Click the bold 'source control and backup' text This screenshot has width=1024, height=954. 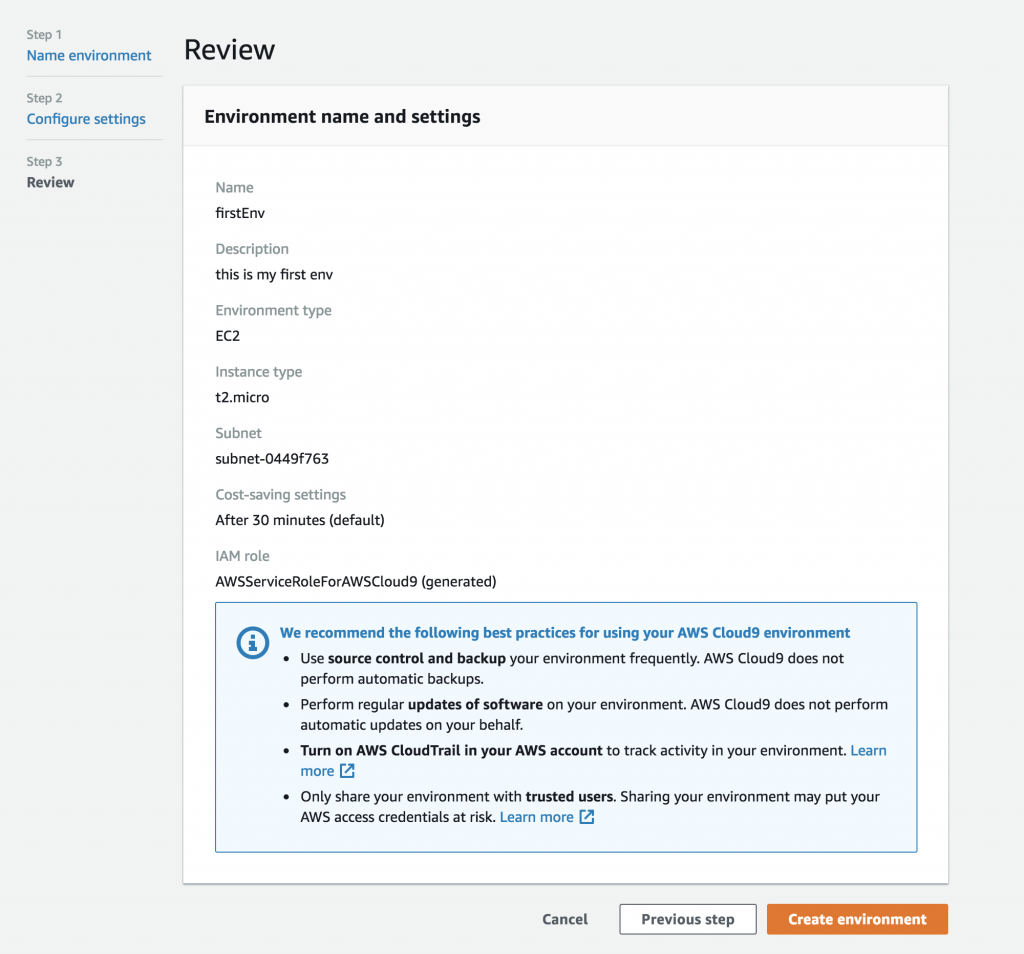[x=417, y=658]
